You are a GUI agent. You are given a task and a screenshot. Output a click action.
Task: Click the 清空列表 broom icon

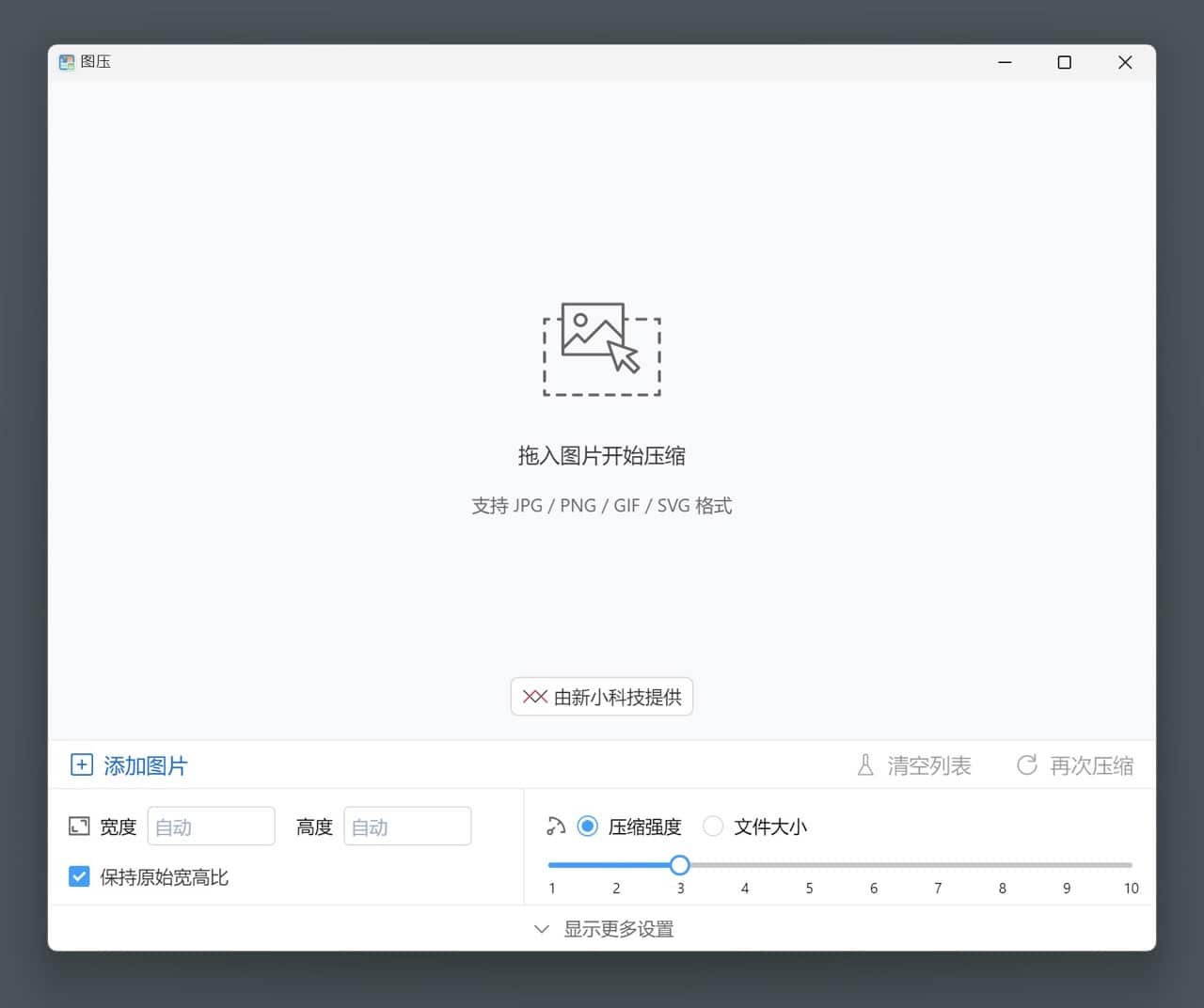pos(865,765)
